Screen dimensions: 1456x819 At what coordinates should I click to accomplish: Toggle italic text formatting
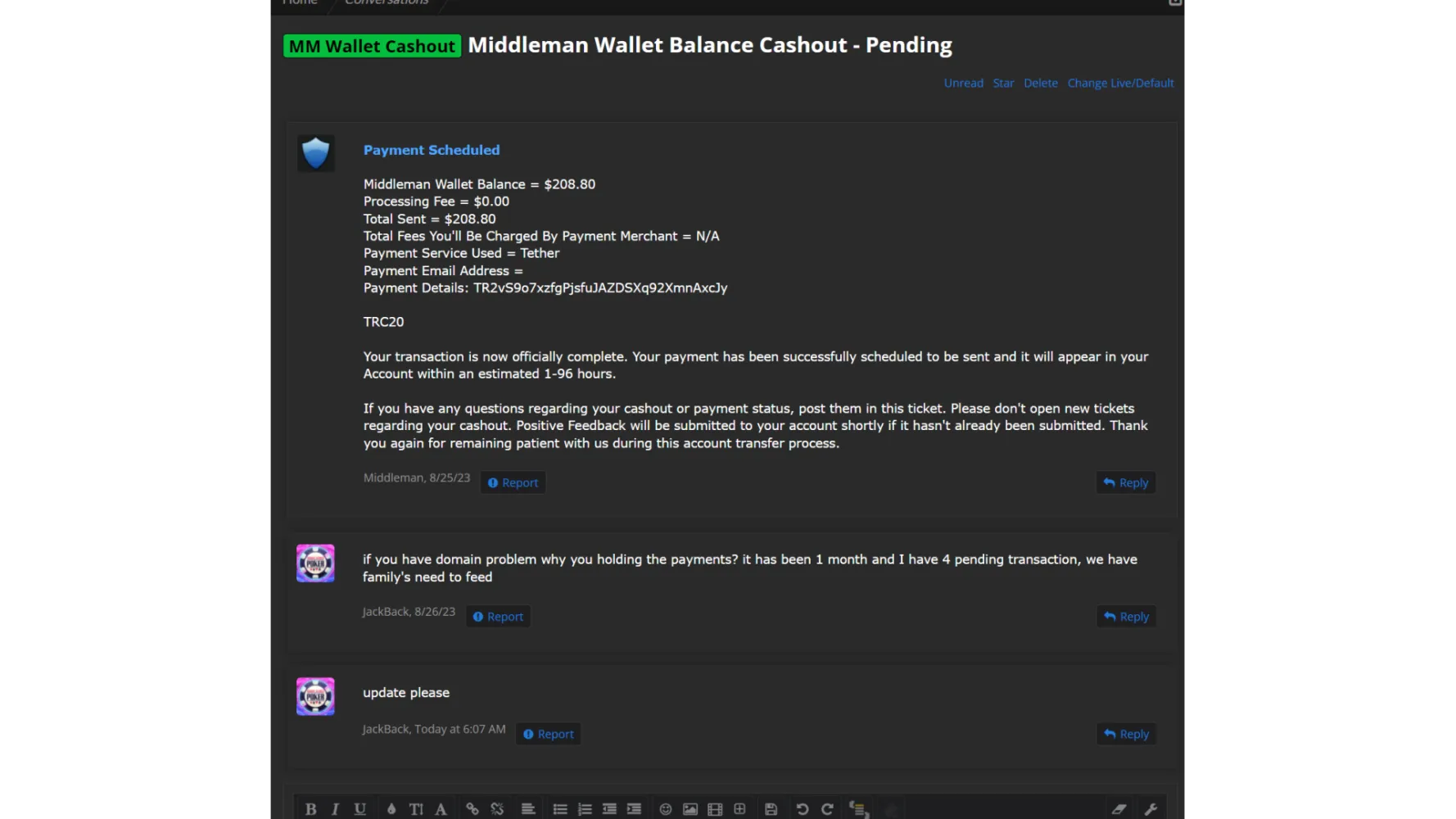(335, 809)
